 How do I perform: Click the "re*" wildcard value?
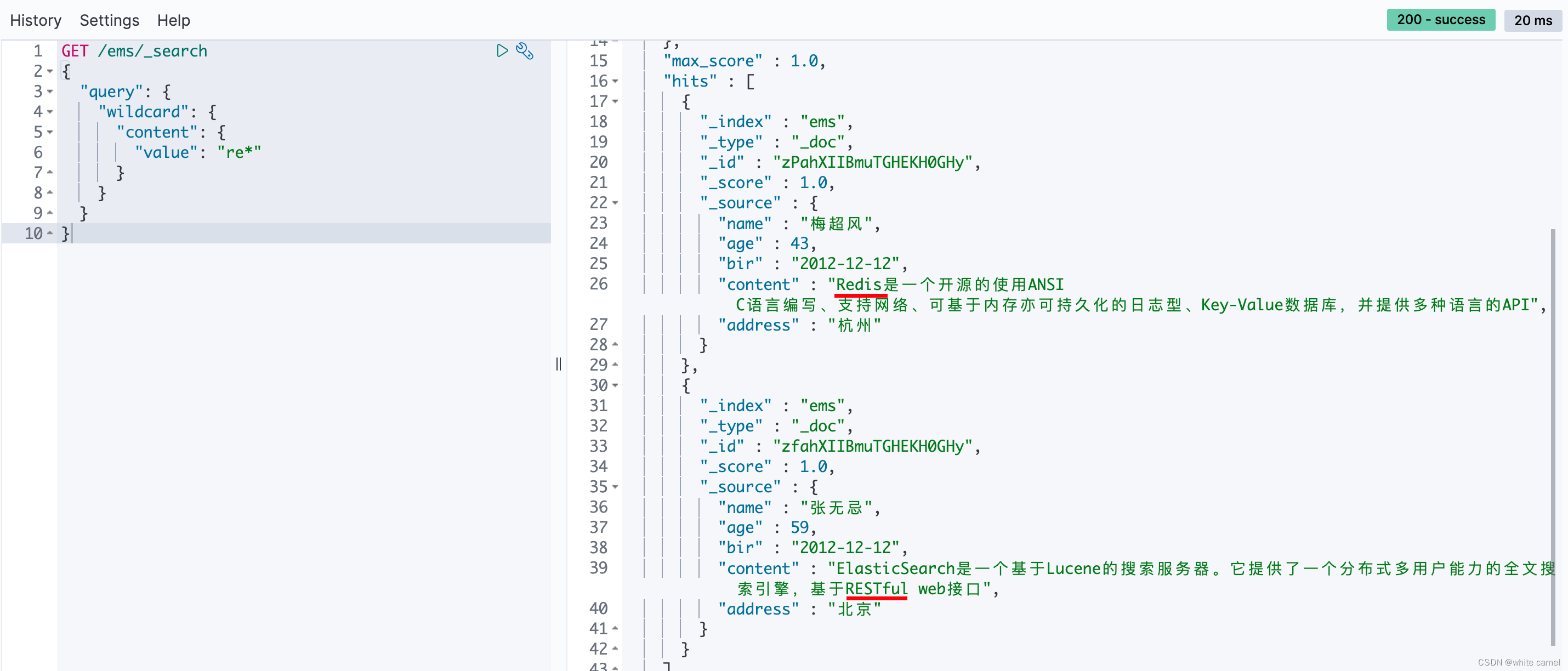[x=239, y=152]
